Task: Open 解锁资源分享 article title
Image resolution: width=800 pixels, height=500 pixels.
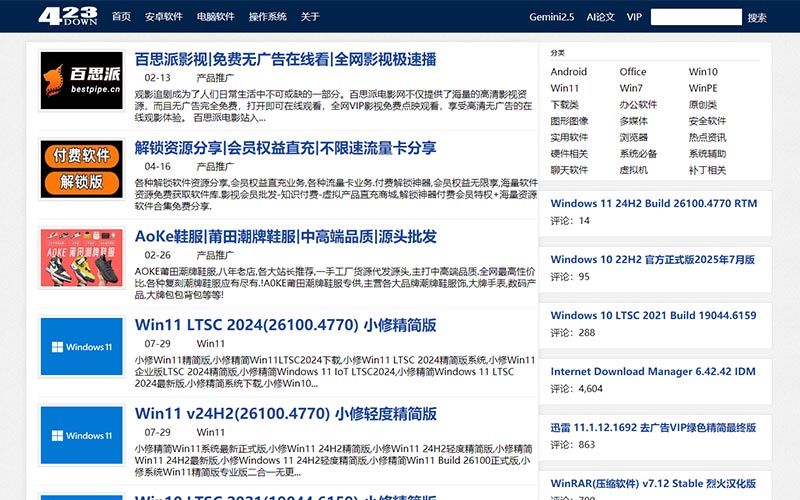Action: (286, 148)
